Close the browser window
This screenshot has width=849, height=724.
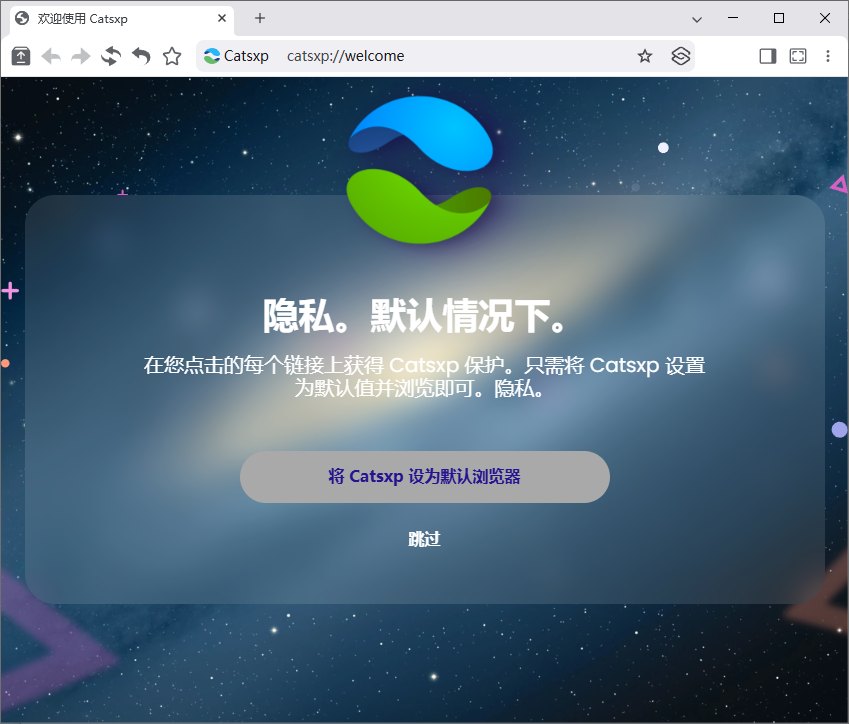coord(825,18)
